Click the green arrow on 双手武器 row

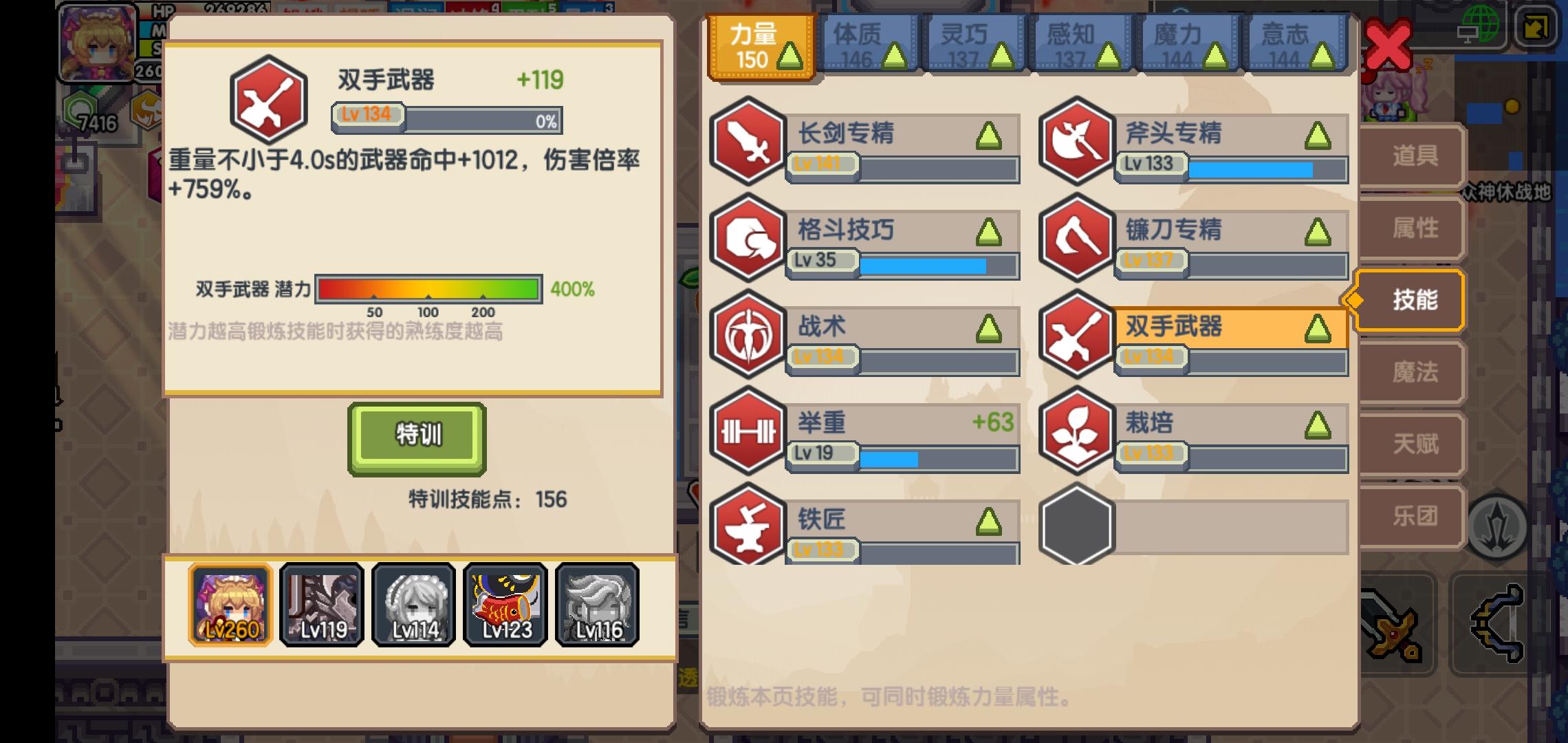[x=1317, y=329]
